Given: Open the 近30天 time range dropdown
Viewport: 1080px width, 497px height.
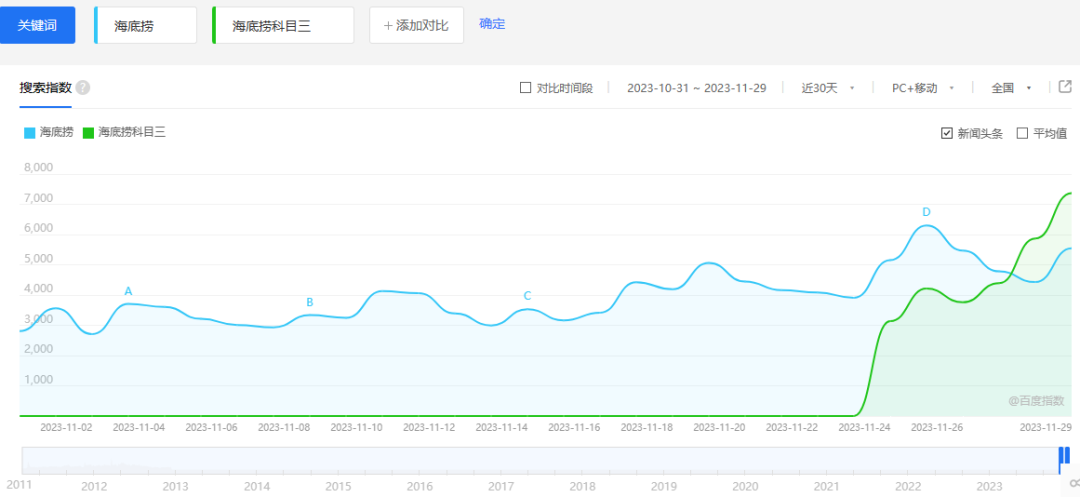Looking at the screenshot, I should (827, 88).
